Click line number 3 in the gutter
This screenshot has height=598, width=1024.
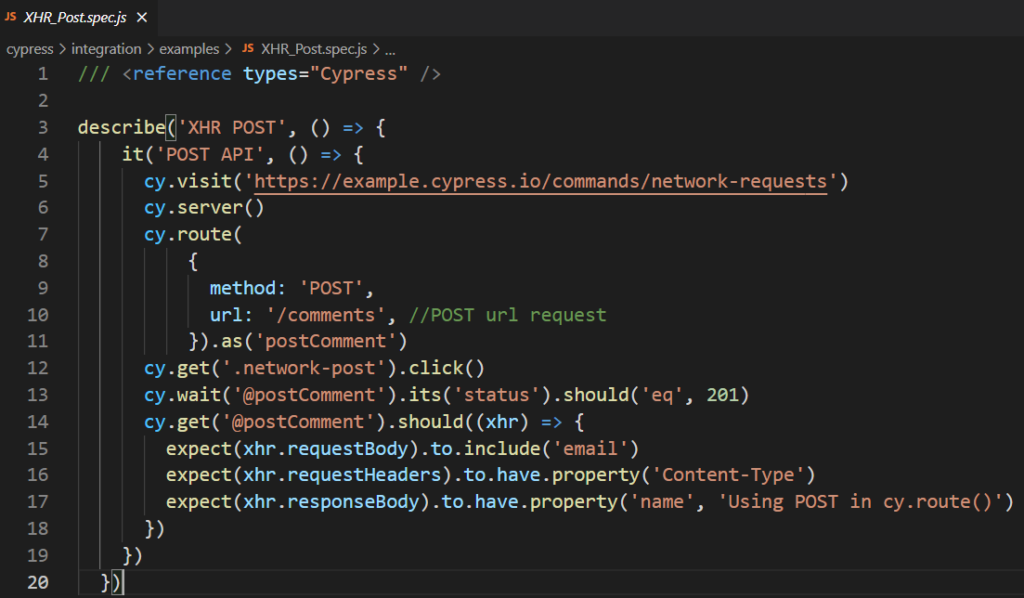(43, 127)
